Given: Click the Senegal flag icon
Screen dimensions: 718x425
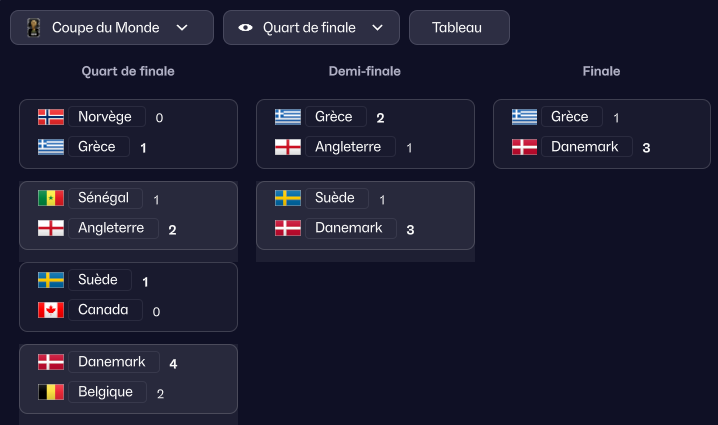Looking at the screenshot, I should 51,198.
